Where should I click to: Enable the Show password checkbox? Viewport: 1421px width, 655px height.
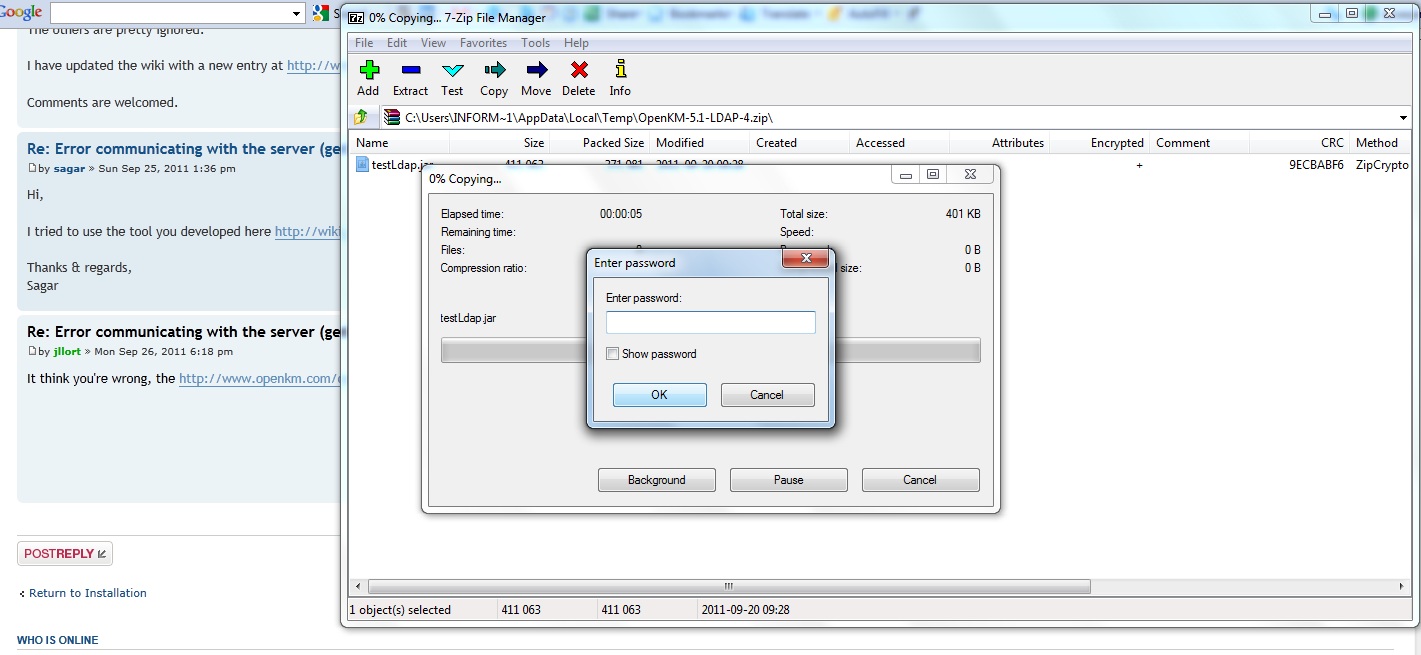(x=612, y=354)
